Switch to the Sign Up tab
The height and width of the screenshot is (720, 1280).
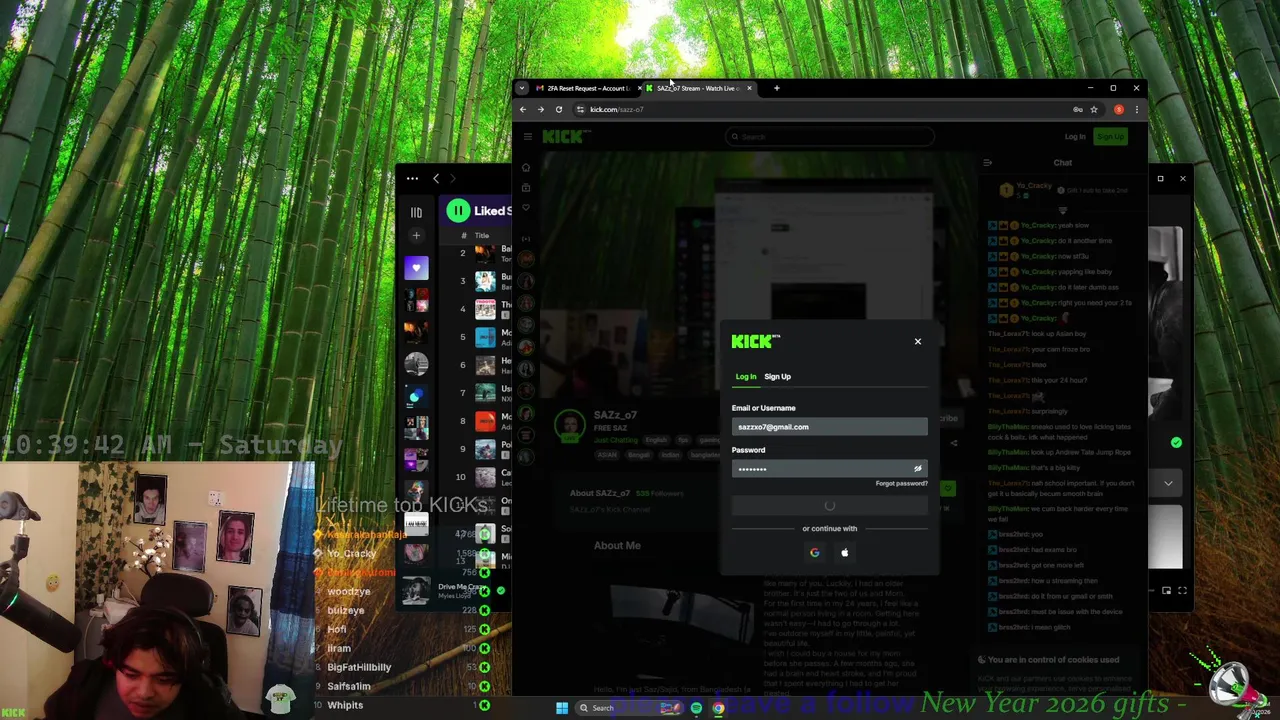click(x=777, y=377)
